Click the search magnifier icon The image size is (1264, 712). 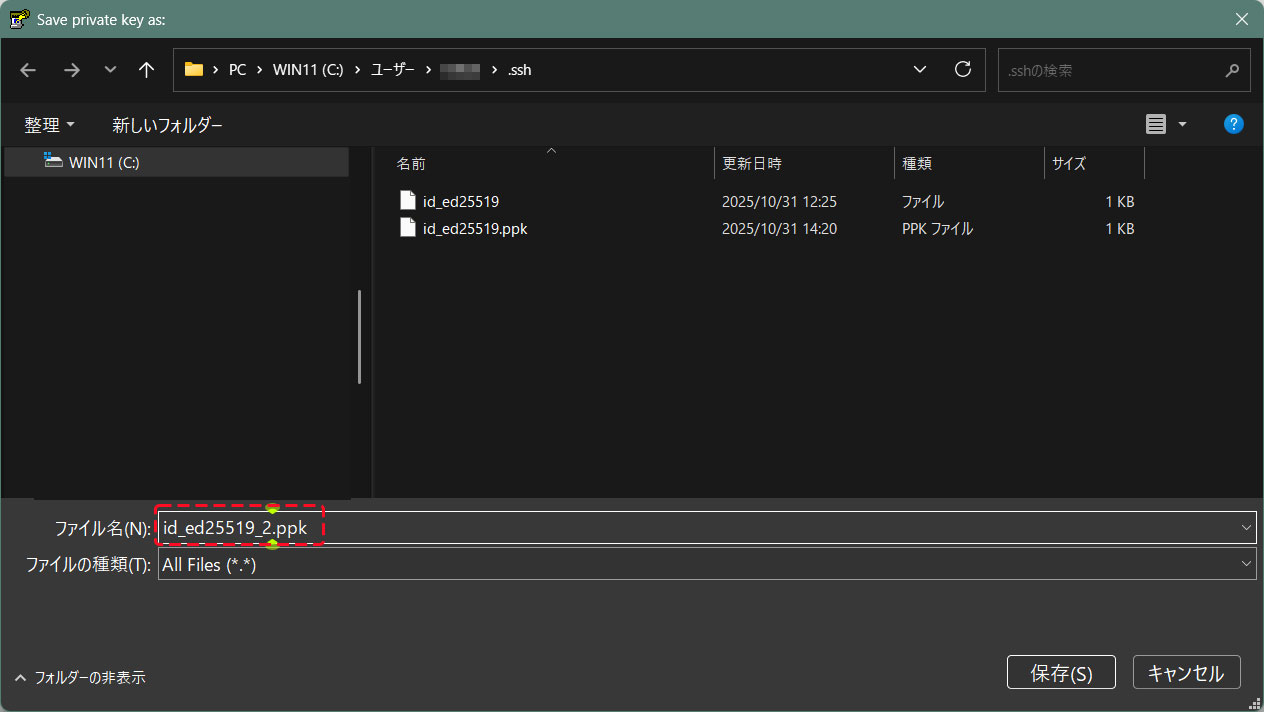(1232, 71)
